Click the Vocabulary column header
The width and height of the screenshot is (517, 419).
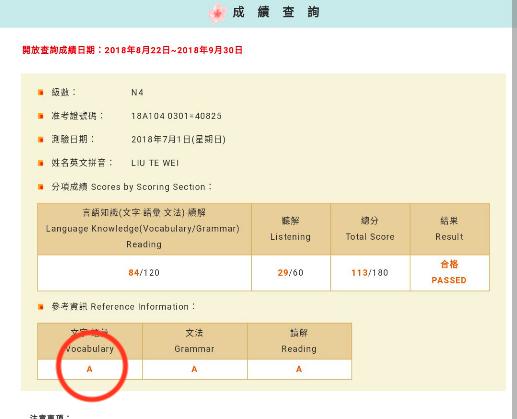coord(90,341)
